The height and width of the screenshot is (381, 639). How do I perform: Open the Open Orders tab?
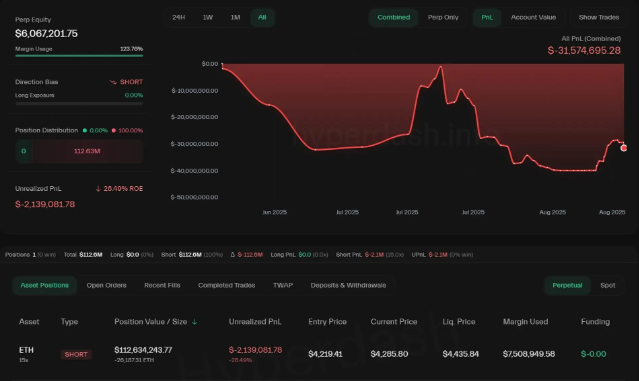point(106,285)
